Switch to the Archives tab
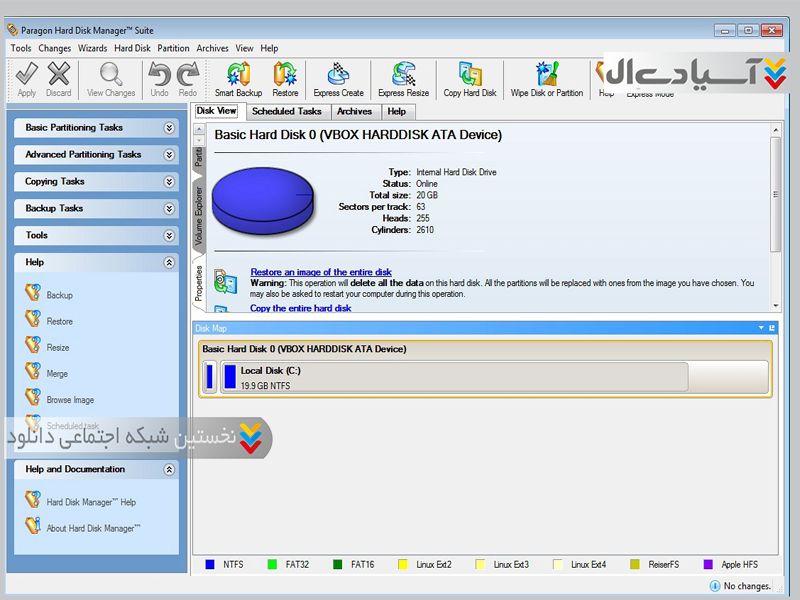 (x=354, y=111)
